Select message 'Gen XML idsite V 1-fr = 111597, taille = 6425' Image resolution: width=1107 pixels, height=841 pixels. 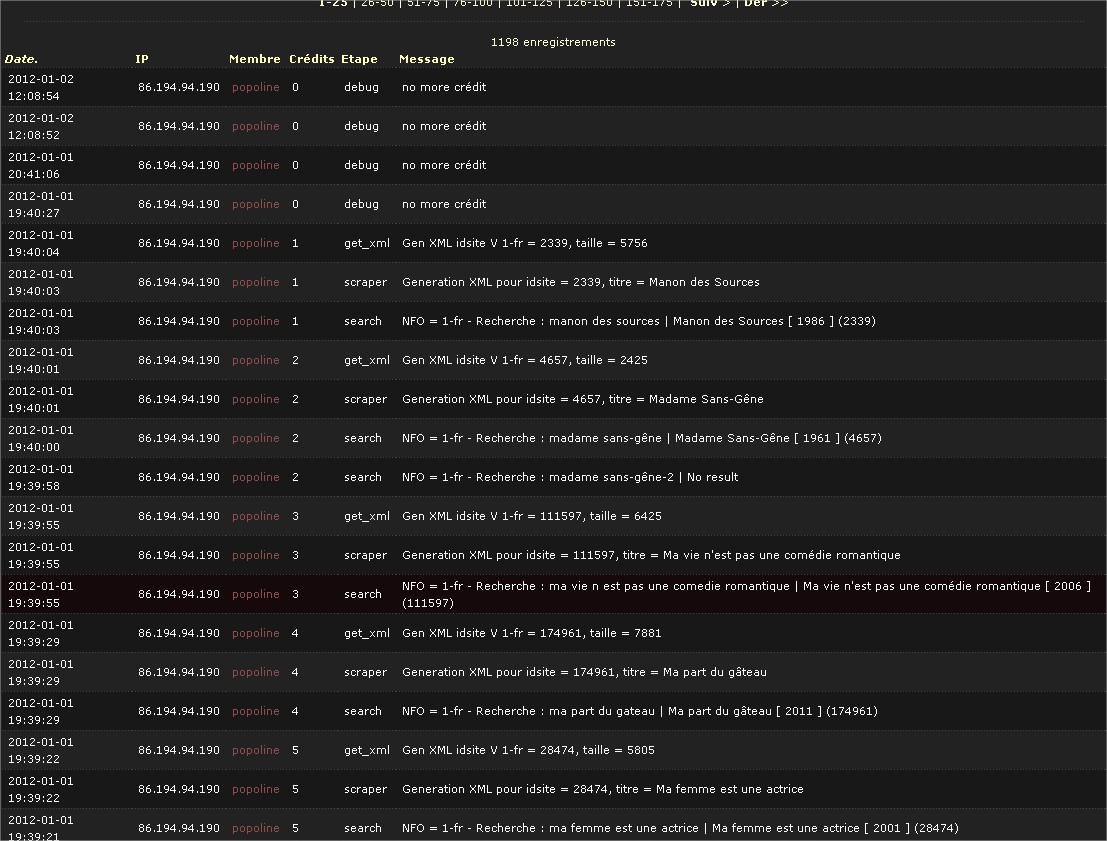point(532,516)
